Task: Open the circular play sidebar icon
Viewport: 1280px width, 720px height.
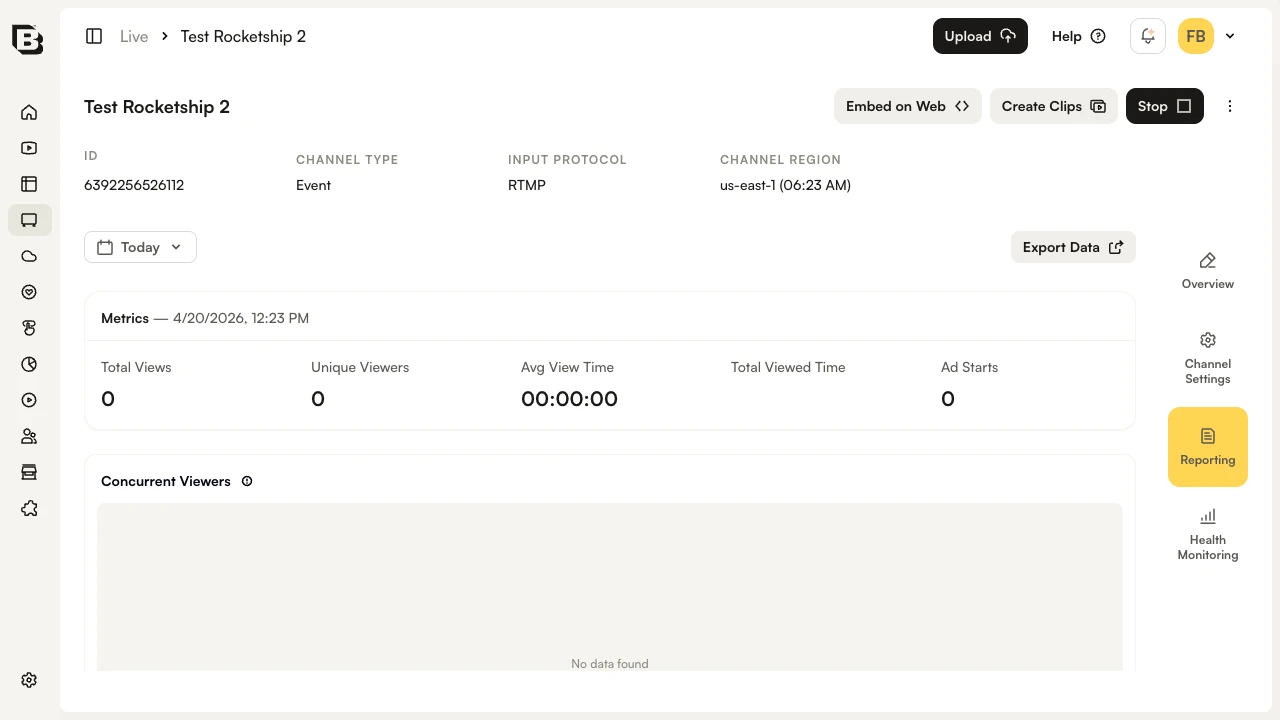Action: pyautogui.click(x=29, y=400)
